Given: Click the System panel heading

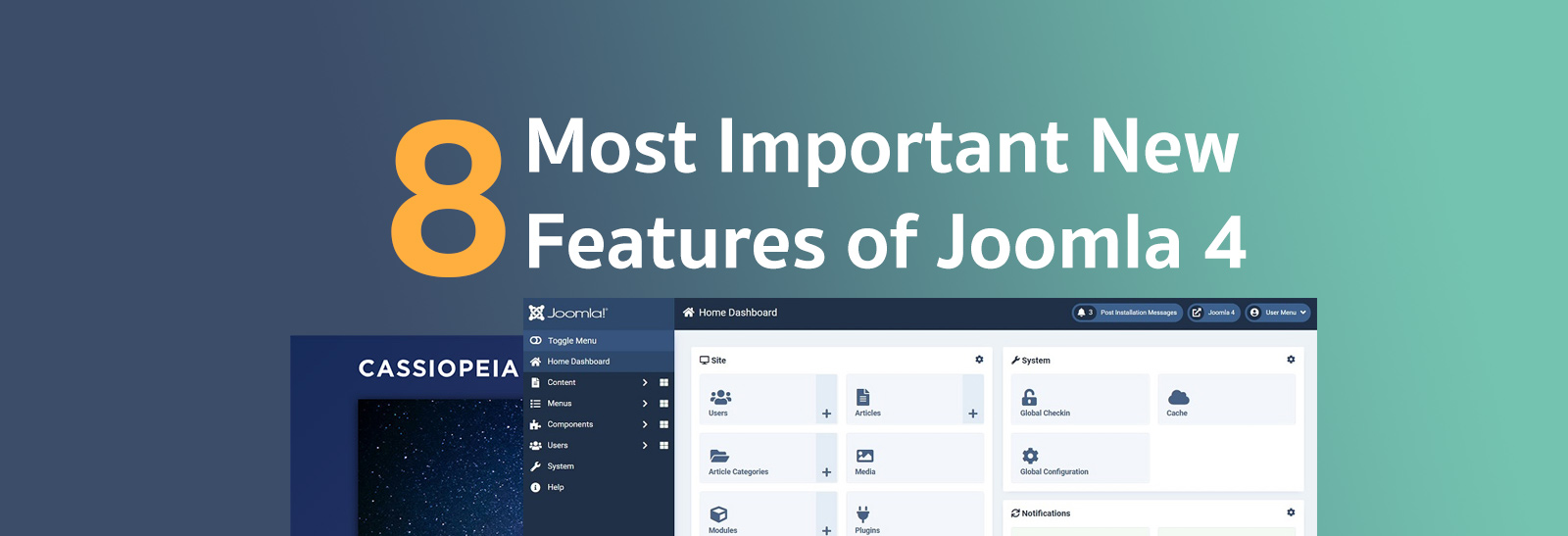Looking at the screenshot, I should tap(1031, 361).
